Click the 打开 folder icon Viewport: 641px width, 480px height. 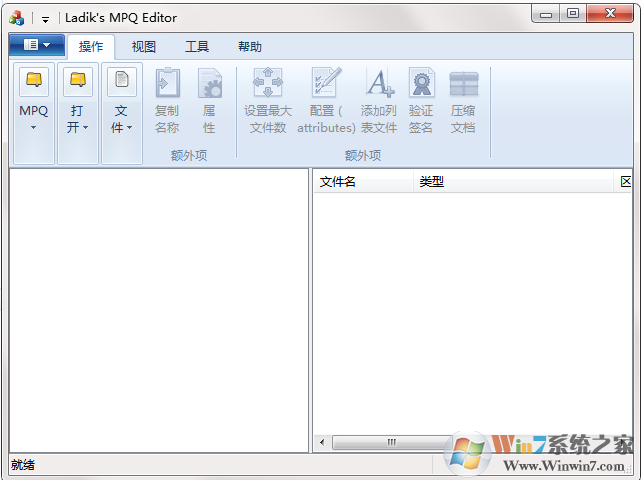point(78,81)
